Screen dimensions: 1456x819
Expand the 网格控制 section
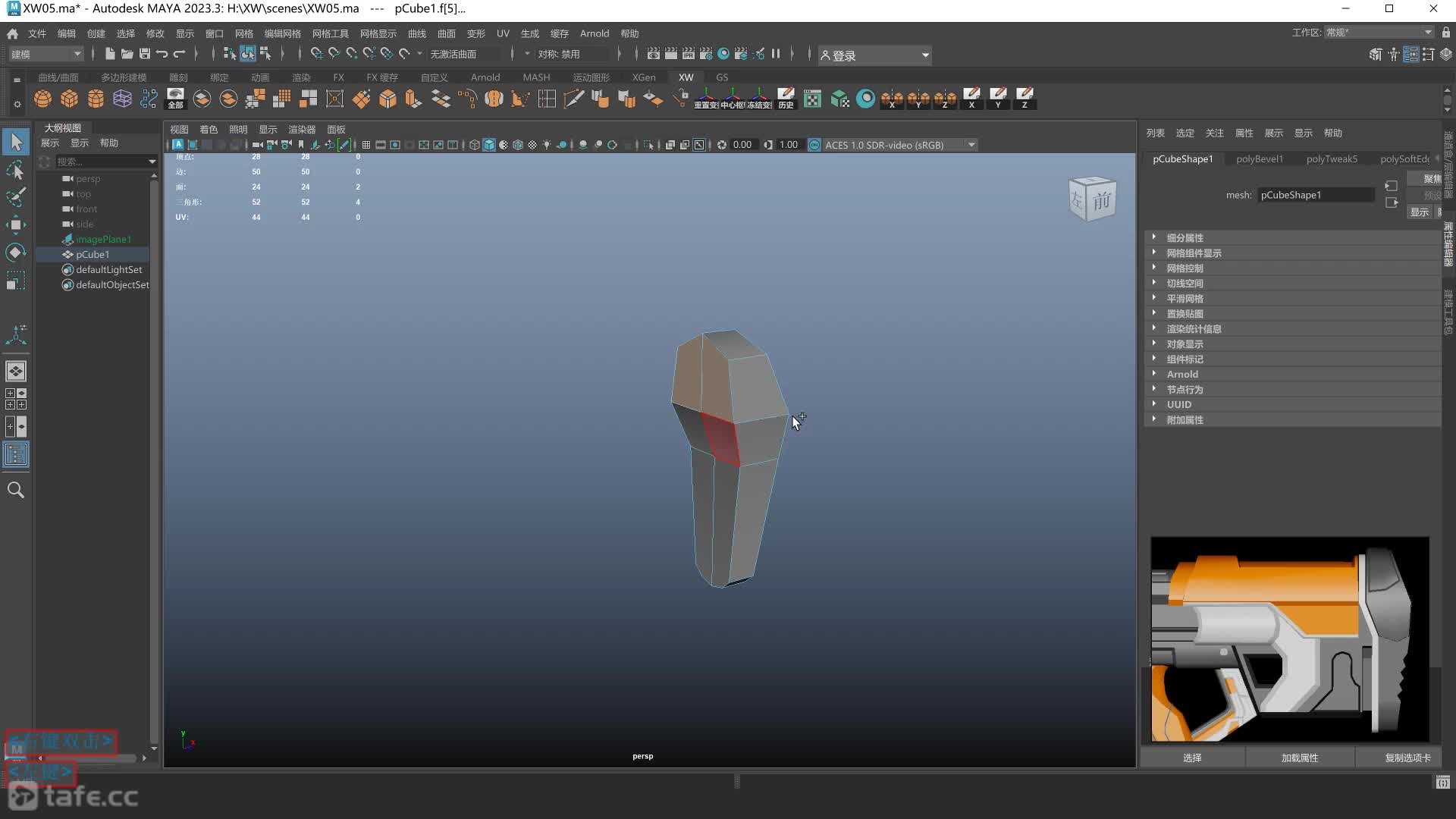[1292, 268]
